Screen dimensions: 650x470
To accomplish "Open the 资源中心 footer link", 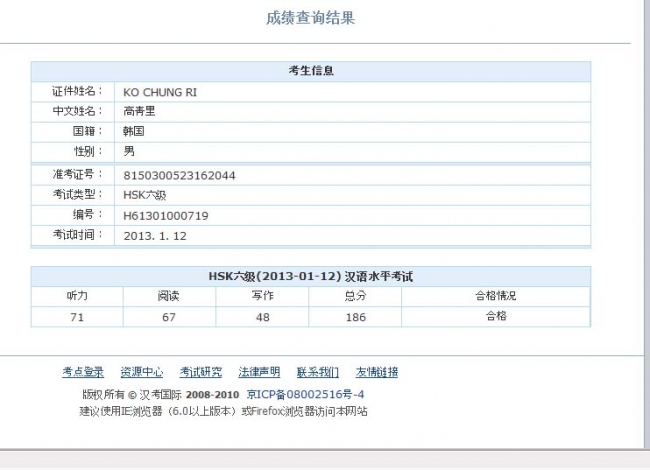I will pos(142,372).
